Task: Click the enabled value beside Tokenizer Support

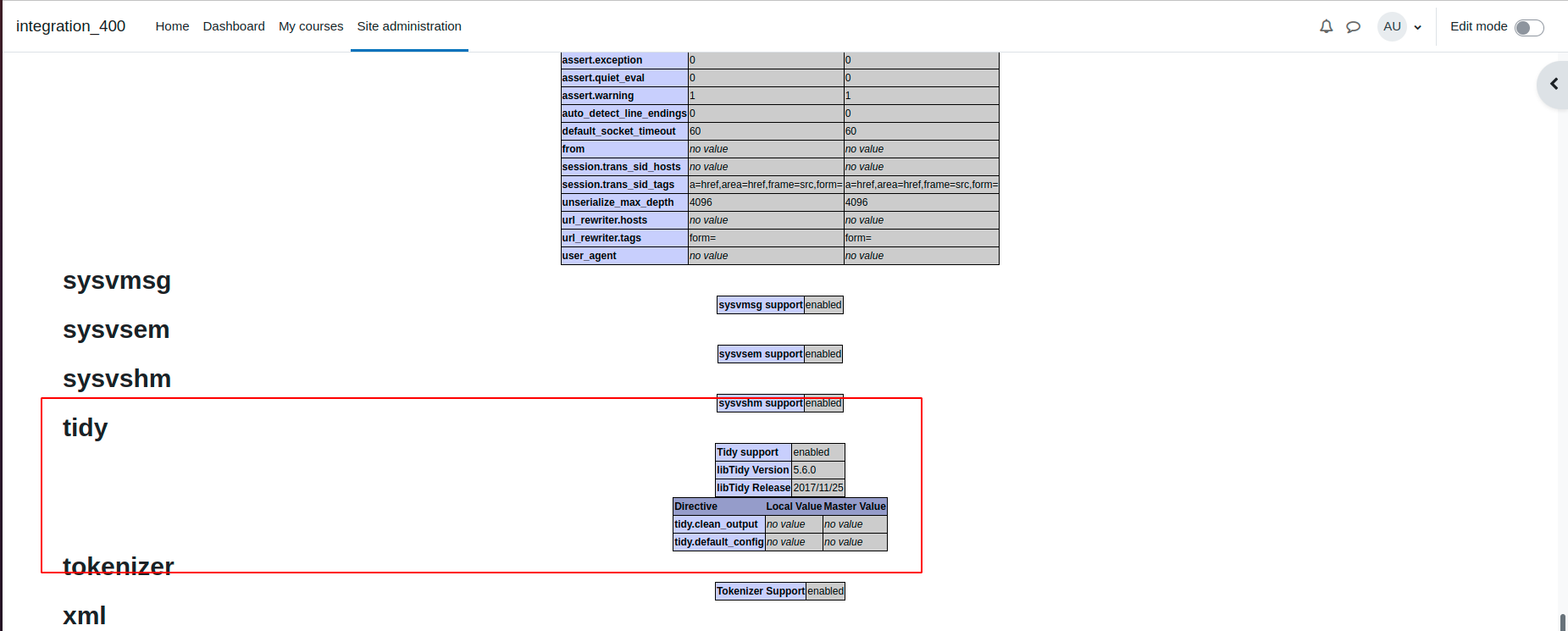Action: pos(825,591)
